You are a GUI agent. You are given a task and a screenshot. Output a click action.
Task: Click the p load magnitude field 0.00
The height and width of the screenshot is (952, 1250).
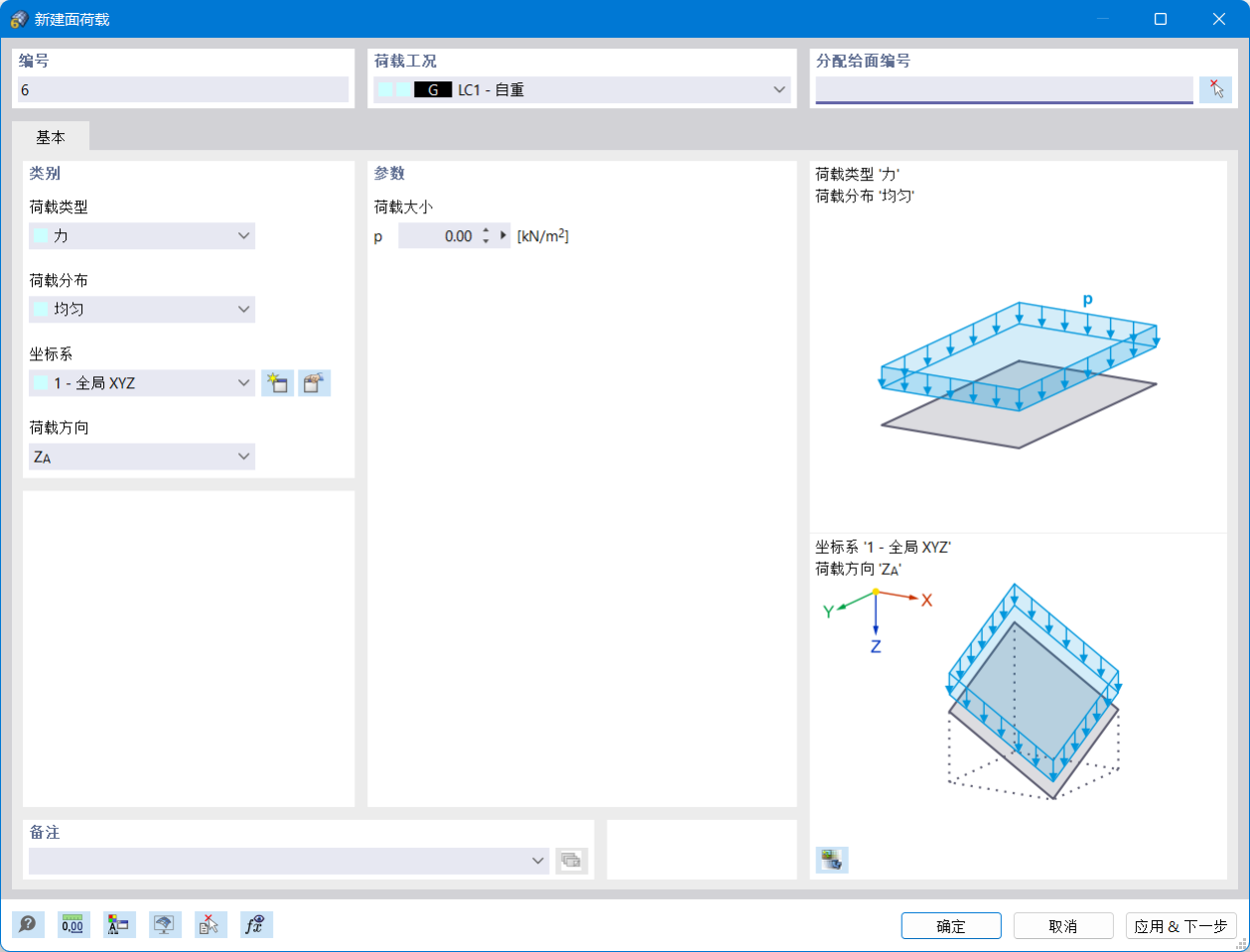438,236
